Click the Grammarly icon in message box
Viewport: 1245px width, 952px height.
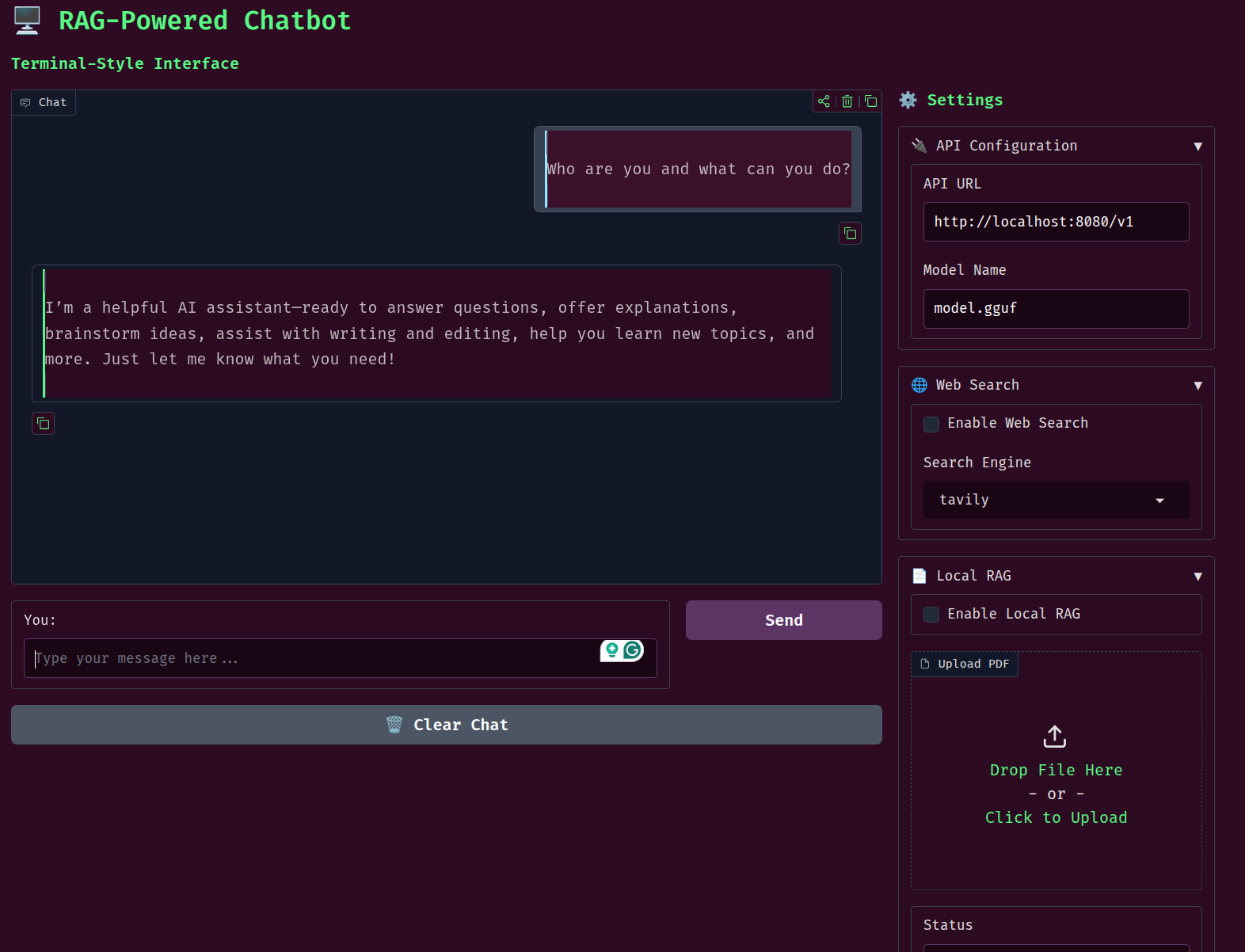click(x=632, y=650)
